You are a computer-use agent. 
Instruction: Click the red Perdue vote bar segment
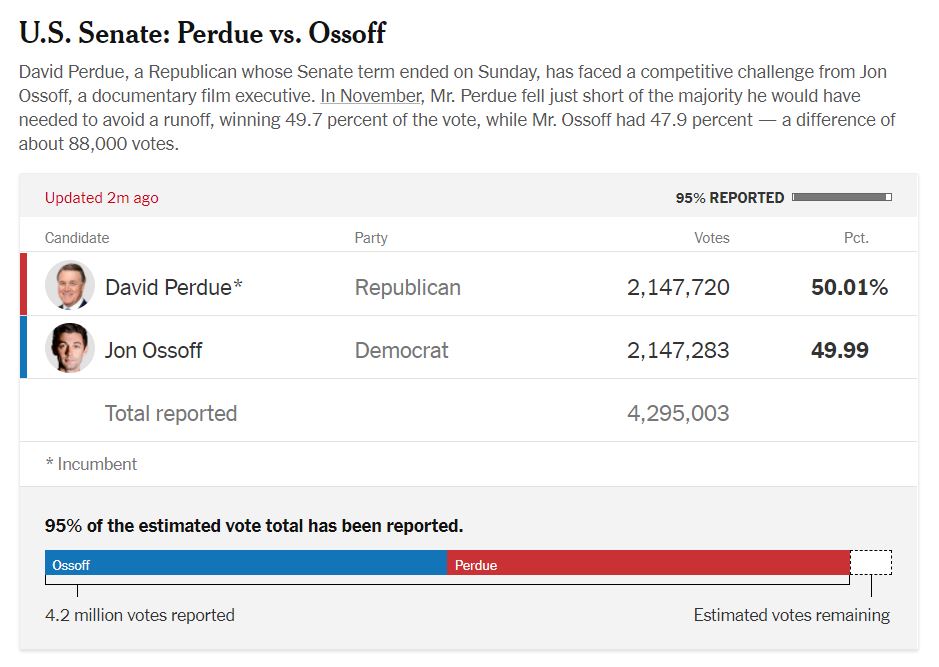(x=648, y=564)
